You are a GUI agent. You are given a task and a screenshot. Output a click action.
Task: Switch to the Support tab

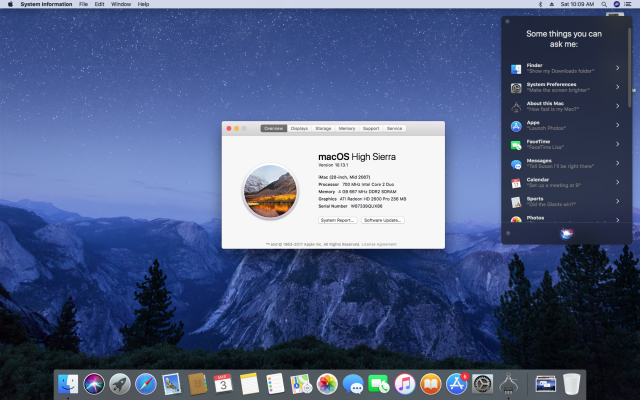(371, 128)
